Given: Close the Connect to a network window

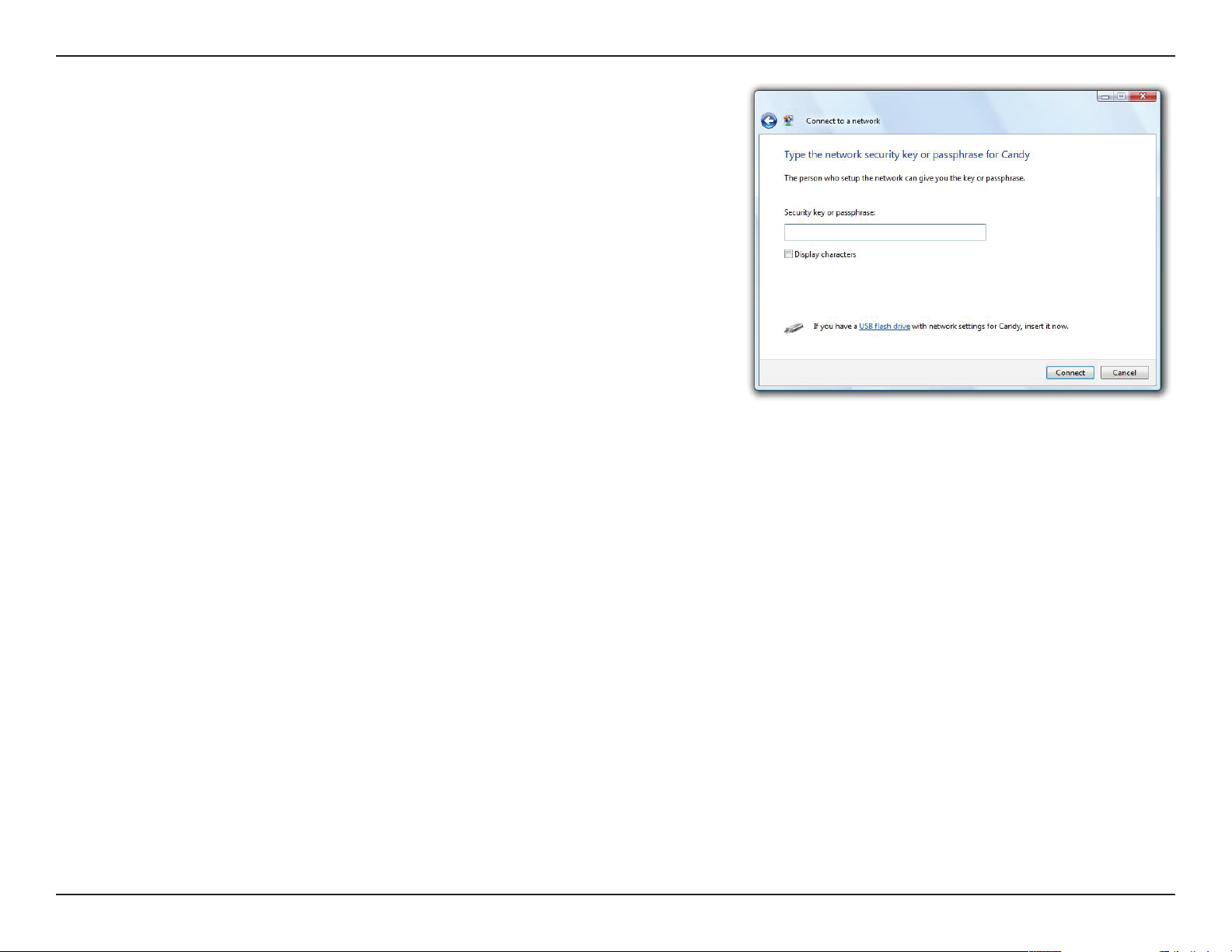Looking at the screenshot, I should pyautogui.click(x=1143, y=96).
